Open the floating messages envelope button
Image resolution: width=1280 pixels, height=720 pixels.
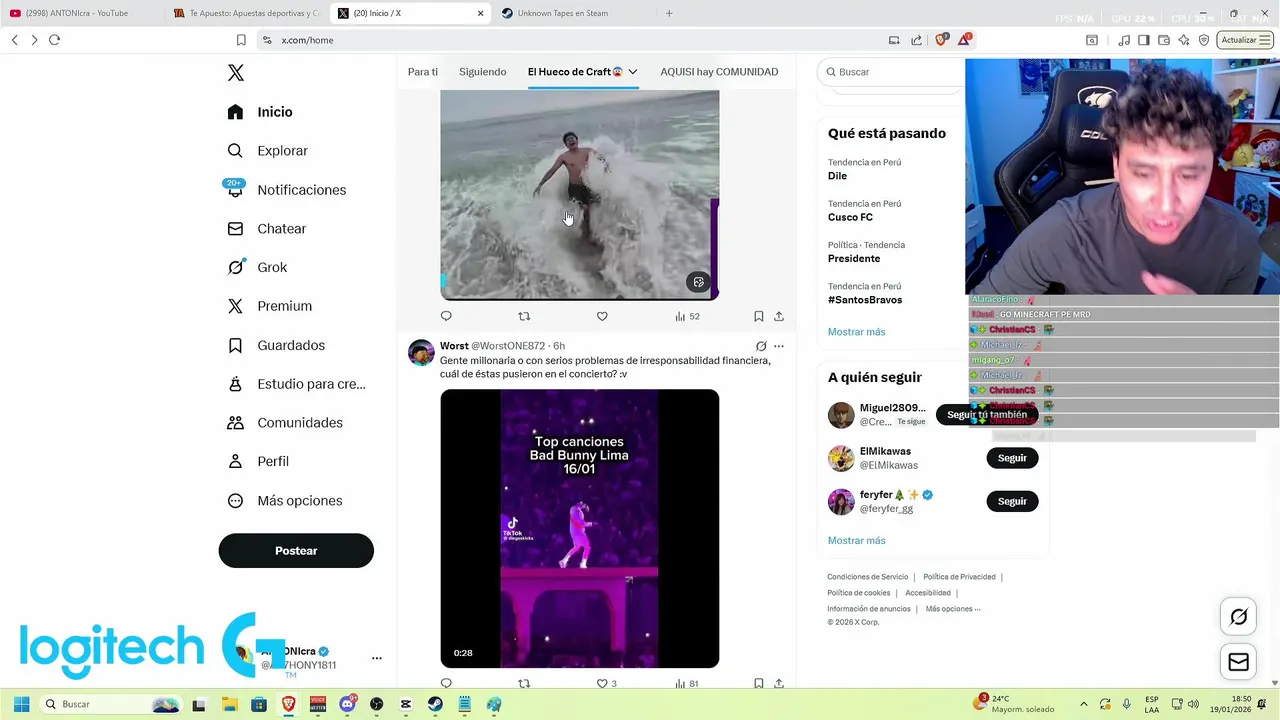point(1238,662)
